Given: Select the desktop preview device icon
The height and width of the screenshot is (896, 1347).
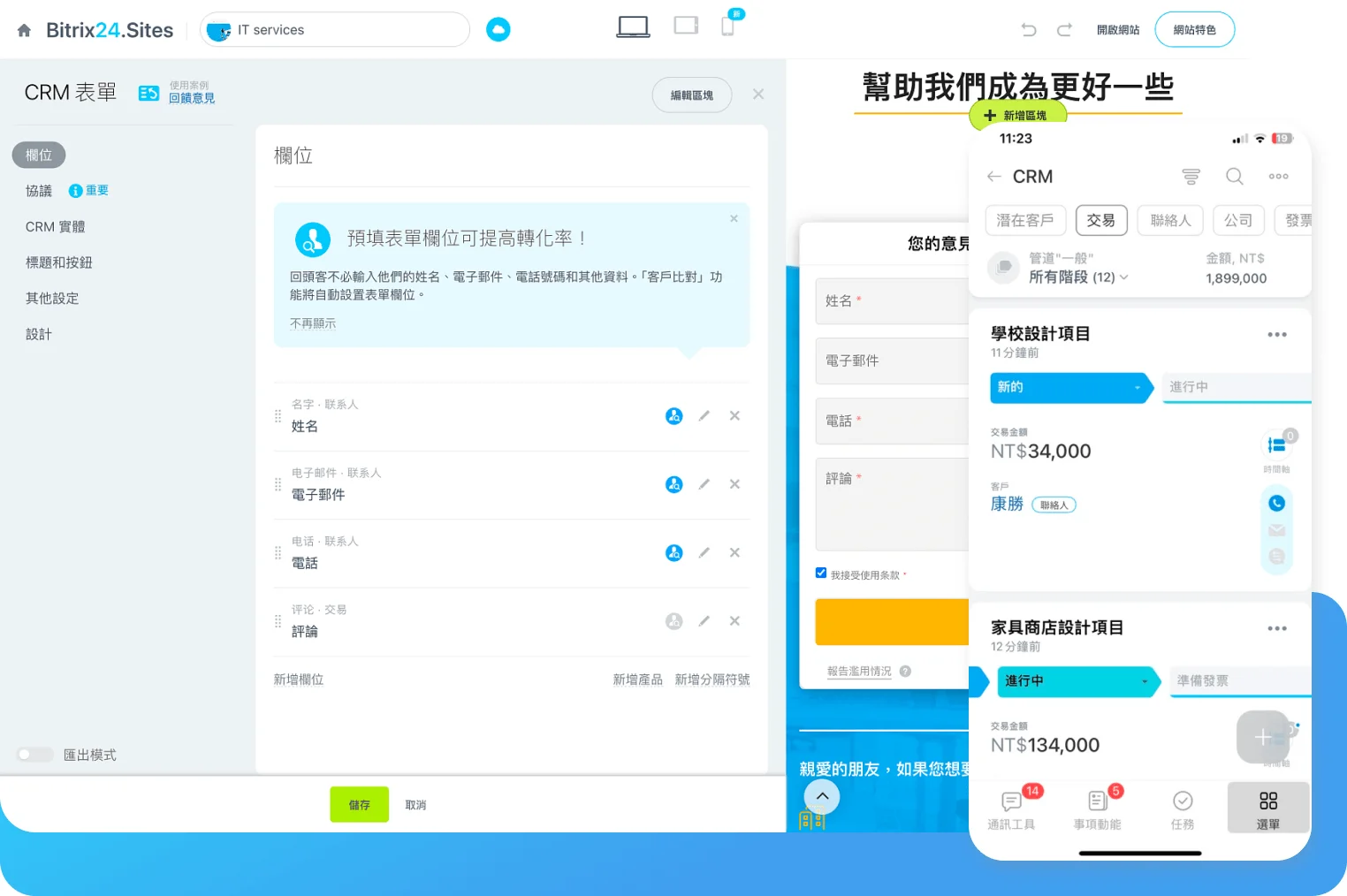Looking at the screenshot, I should point(633,27).
